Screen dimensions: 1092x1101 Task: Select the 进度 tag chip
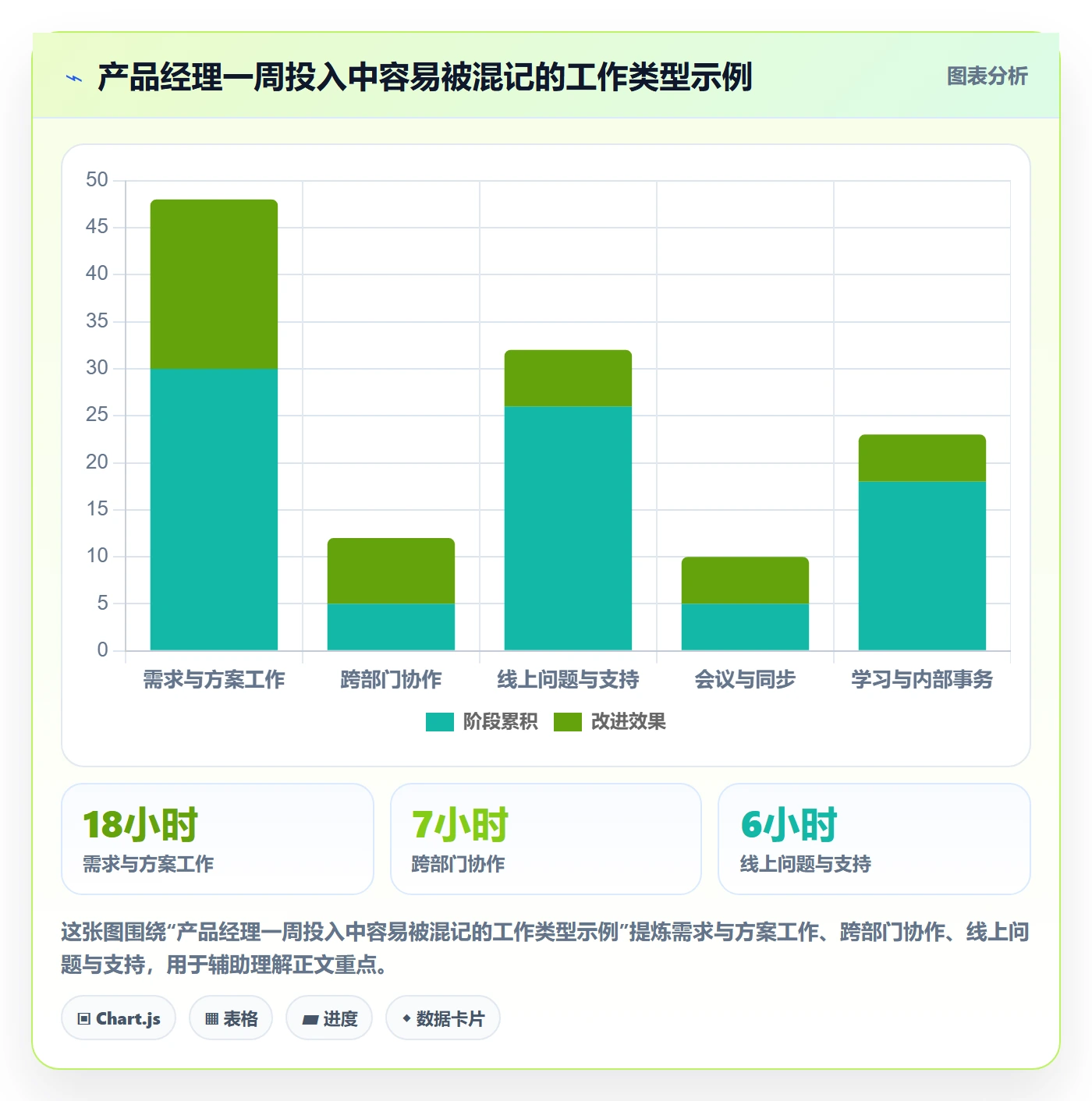(x=329, y=1018)
